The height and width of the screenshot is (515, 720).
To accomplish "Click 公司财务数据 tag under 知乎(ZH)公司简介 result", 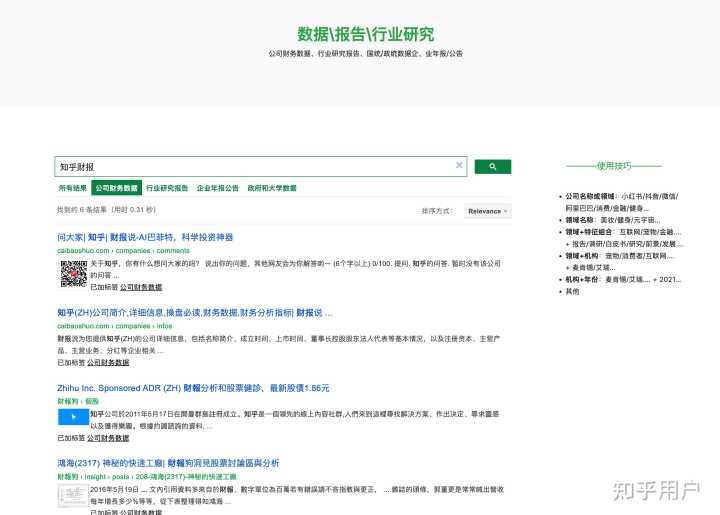I will [108, 363].
